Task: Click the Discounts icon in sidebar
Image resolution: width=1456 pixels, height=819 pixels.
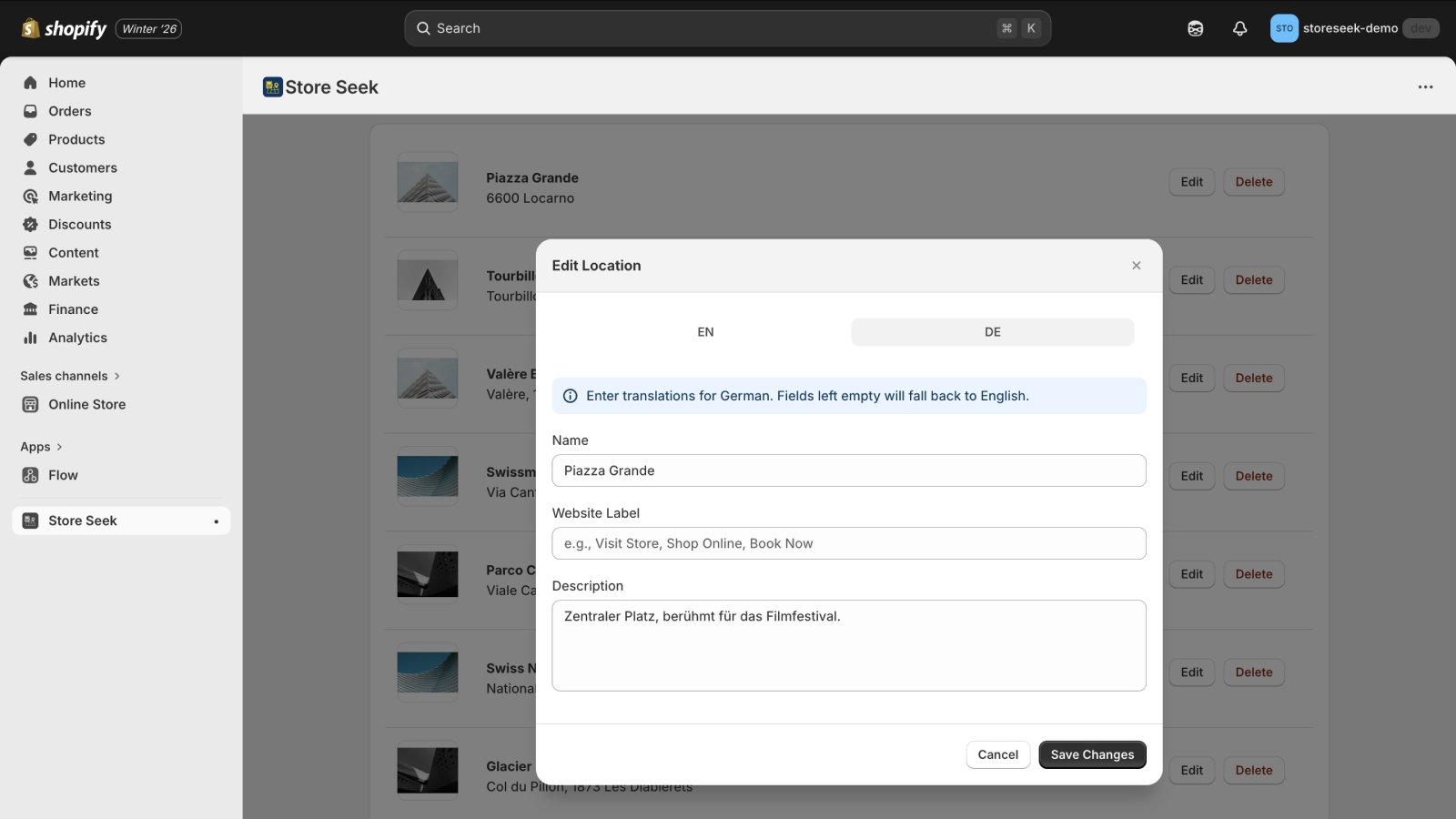Action: coord(31,225)
